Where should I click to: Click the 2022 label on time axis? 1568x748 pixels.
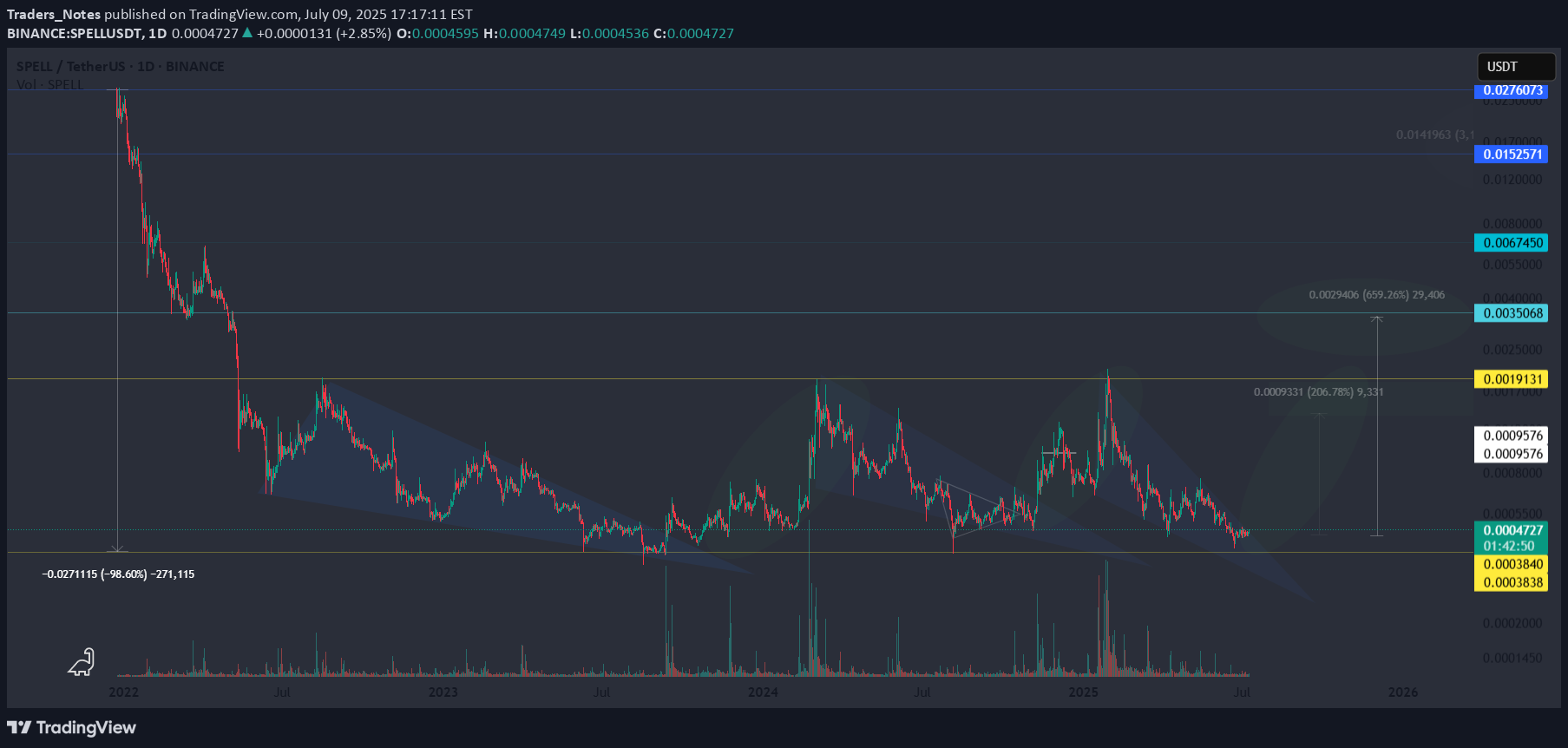coord(123,692)
